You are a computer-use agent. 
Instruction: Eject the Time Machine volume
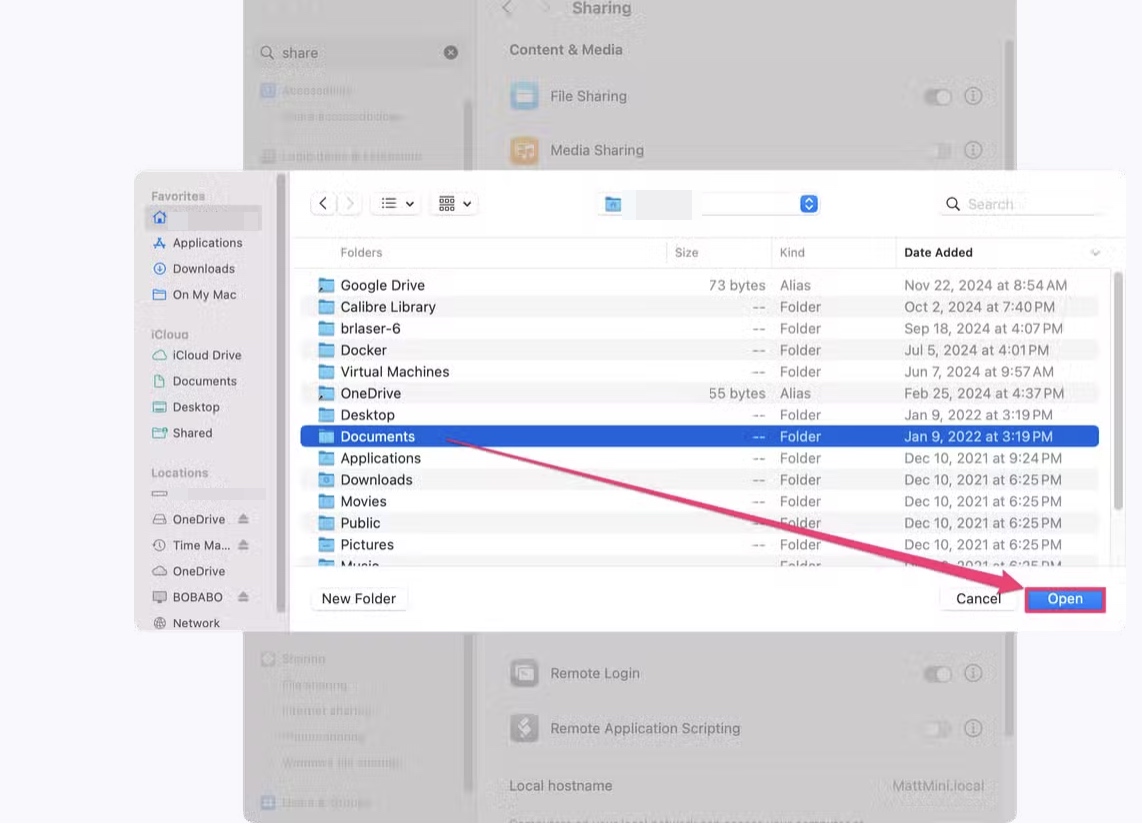(243, 545)
